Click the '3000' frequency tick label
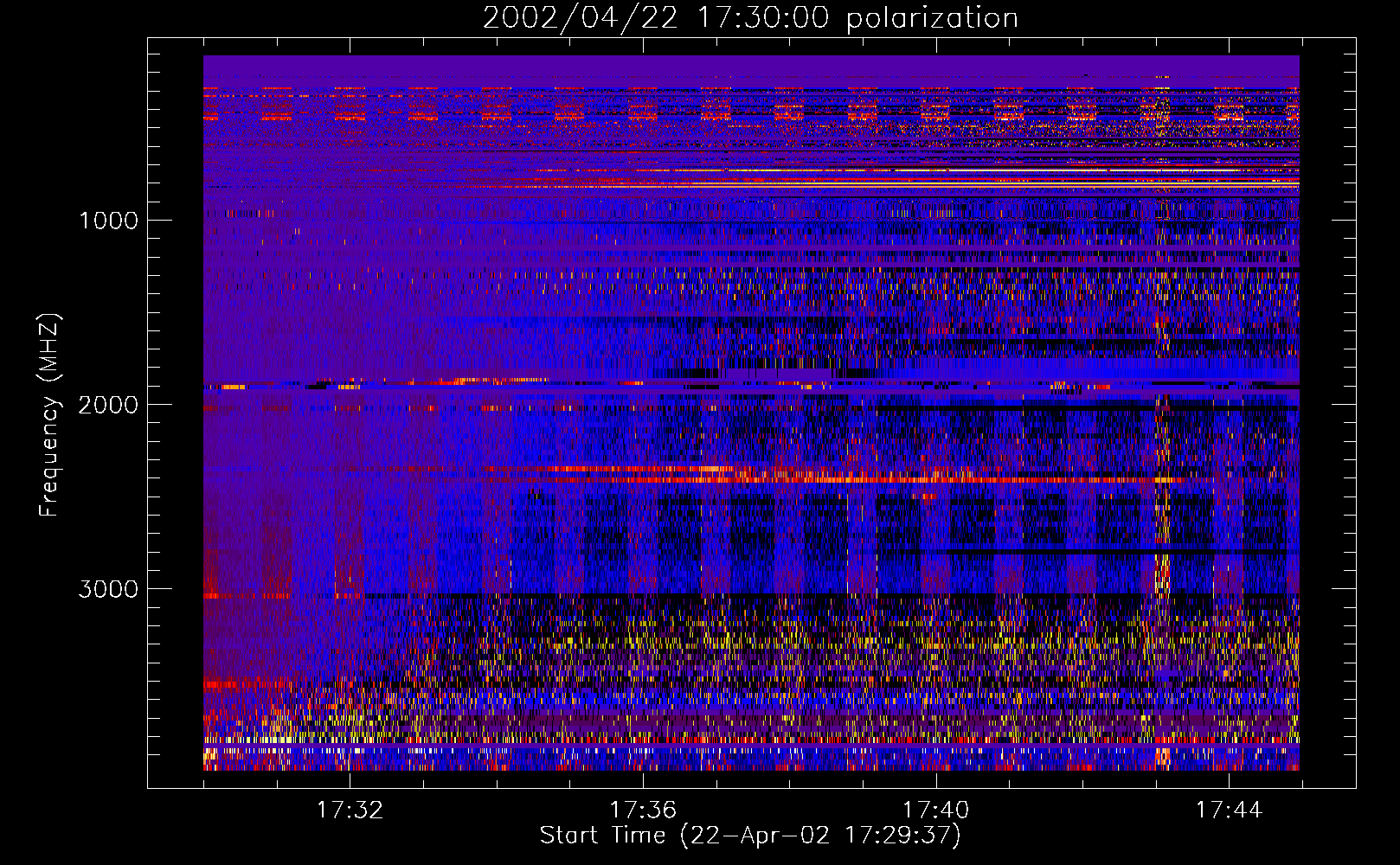This screenshot has height=865, width=1400. pyautogui.click(x=108, y=589)
